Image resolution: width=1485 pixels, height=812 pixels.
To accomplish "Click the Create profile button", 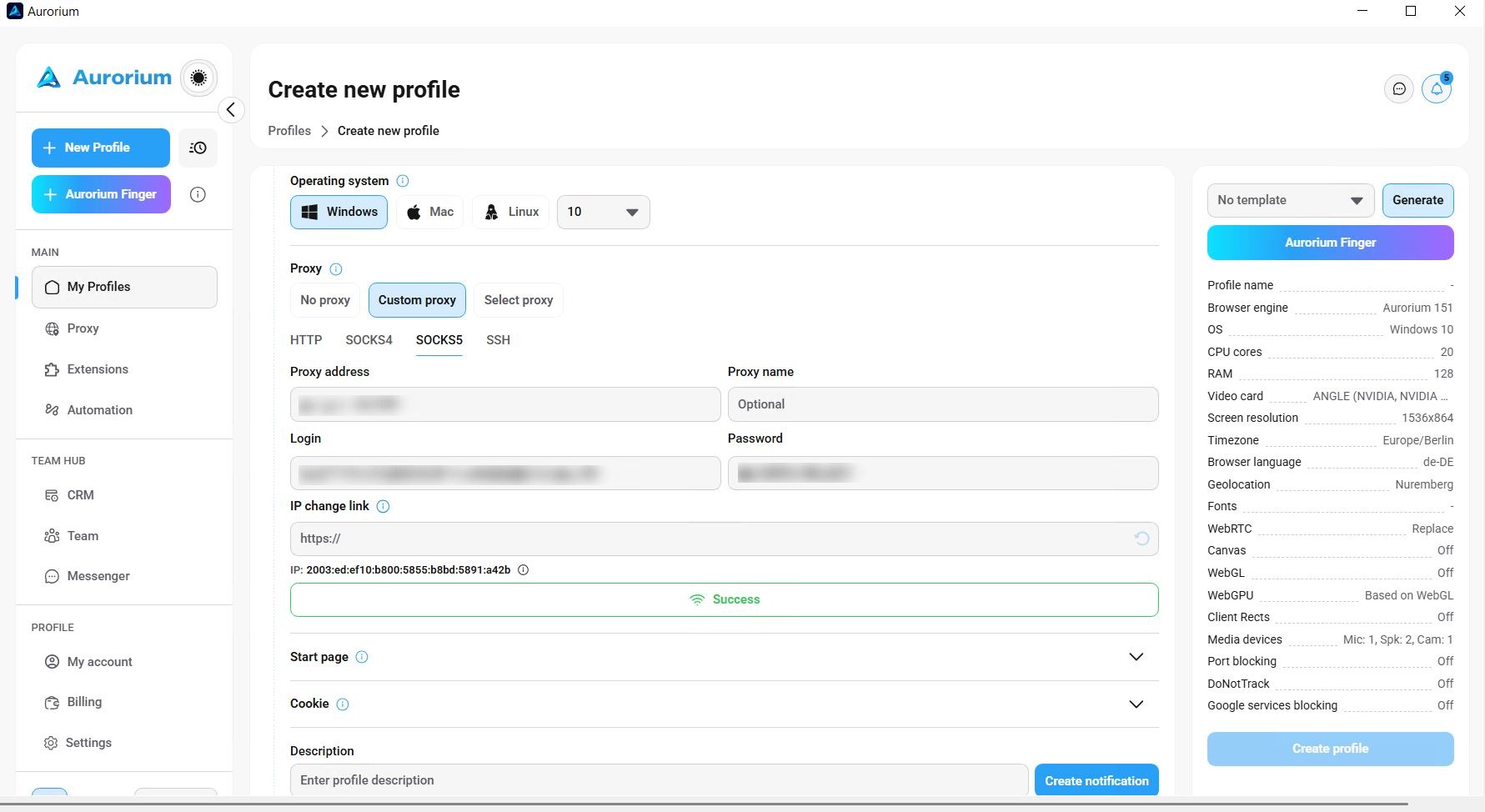I will click(x=1330, y=749).
